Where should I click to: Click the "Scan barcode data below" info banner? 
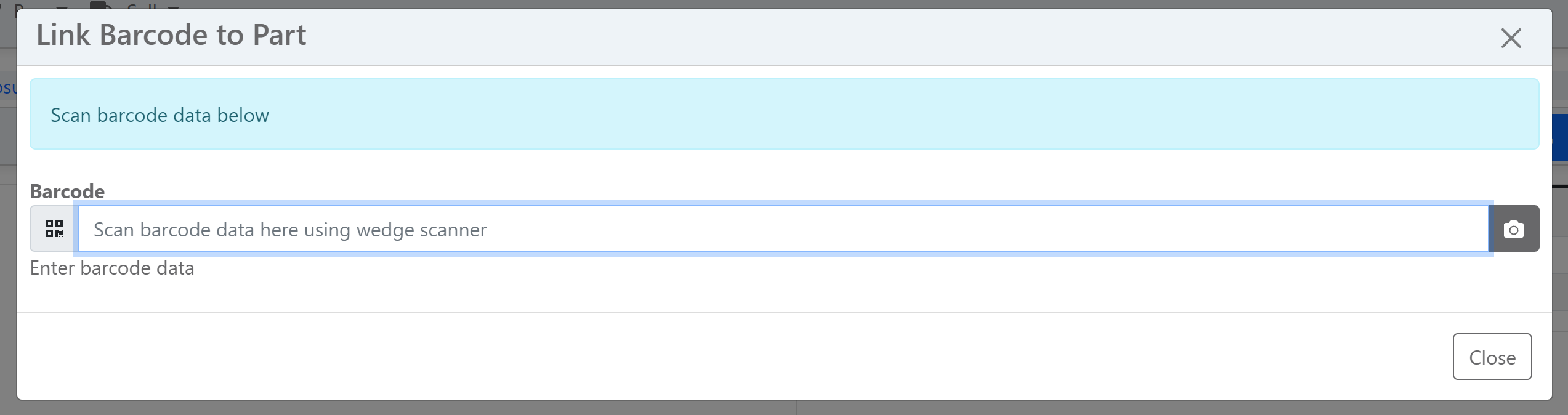point(160,115)
